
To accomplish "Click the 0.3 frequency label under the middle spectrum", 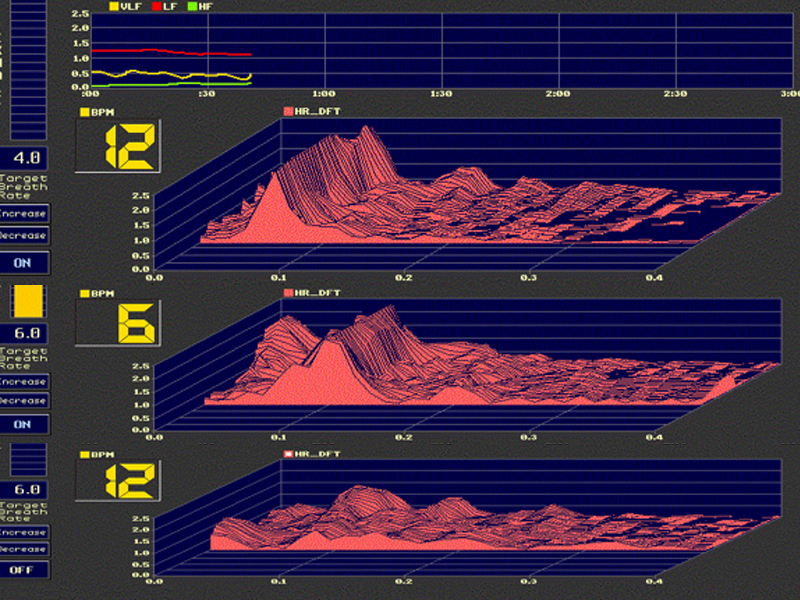I will 529,437.
